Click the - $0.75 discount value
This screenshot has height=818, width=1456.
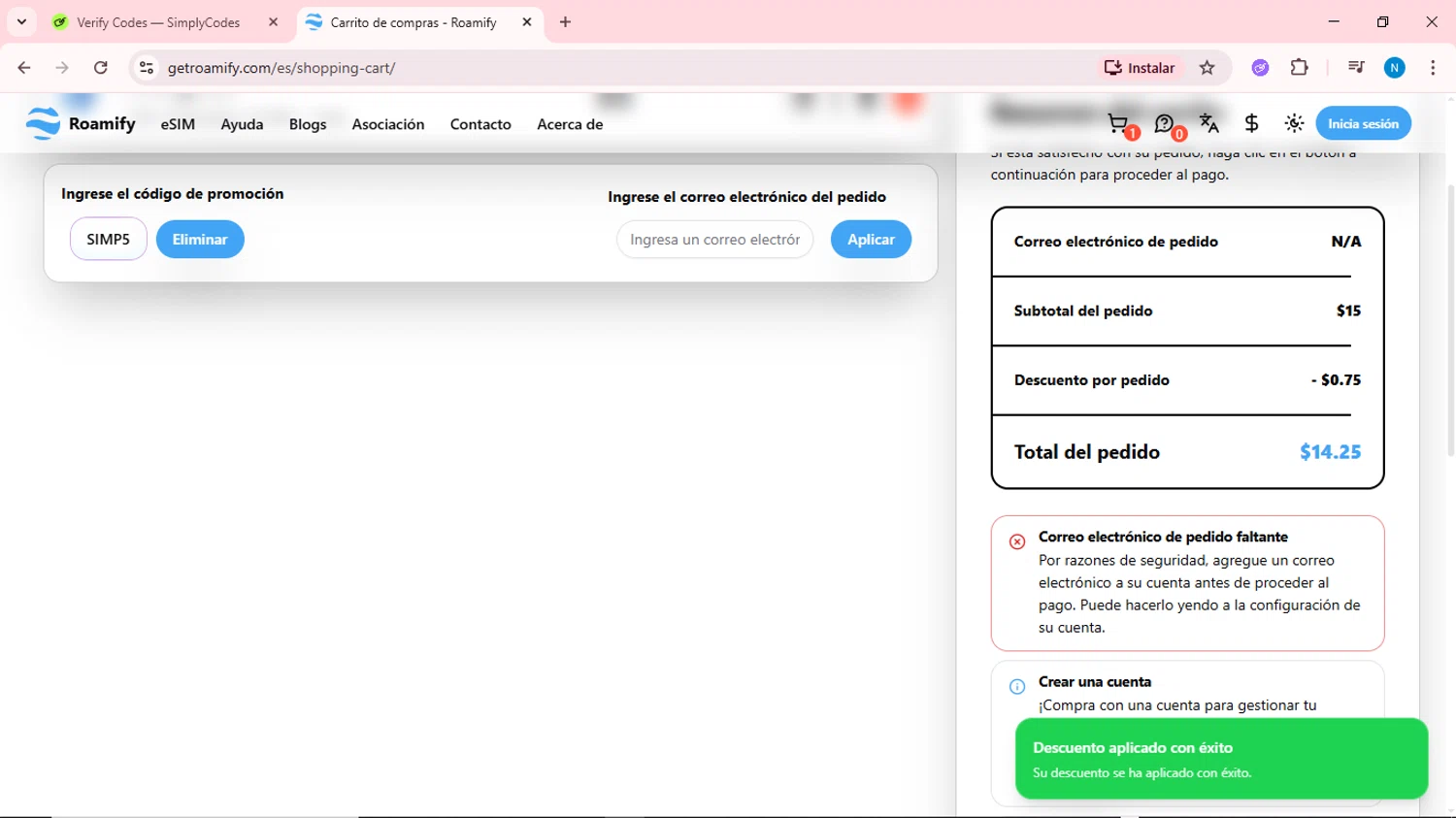[x=1336, y=379]
